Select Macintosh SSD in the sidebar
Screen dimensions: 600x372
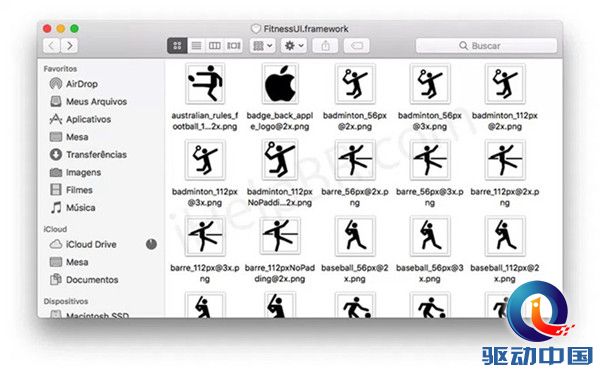pyautogui.click(x=90, y=315)
